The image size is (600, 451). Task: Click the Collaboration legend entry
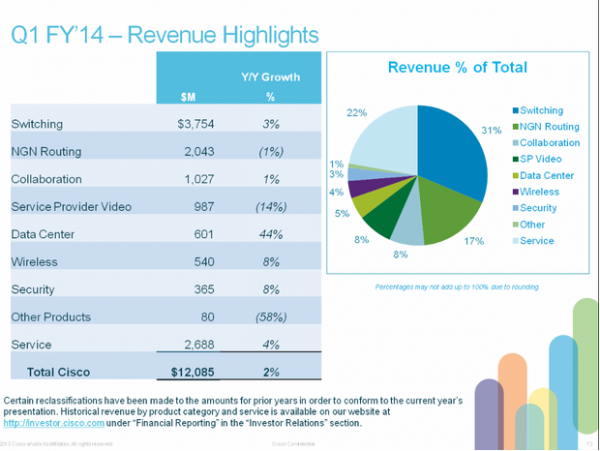tap(546, 143)
